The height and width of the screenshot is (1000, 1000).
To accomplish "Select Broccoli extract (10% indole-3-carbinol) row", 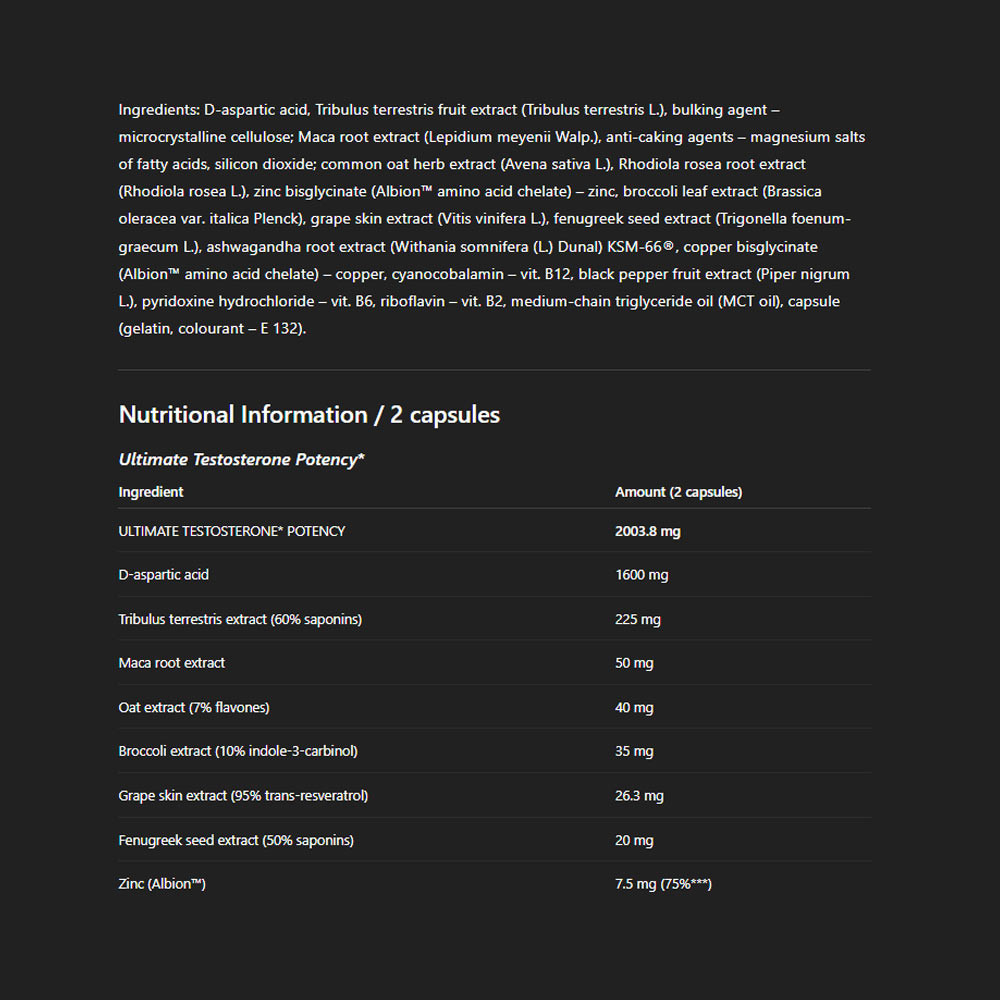I will point(238,751).
